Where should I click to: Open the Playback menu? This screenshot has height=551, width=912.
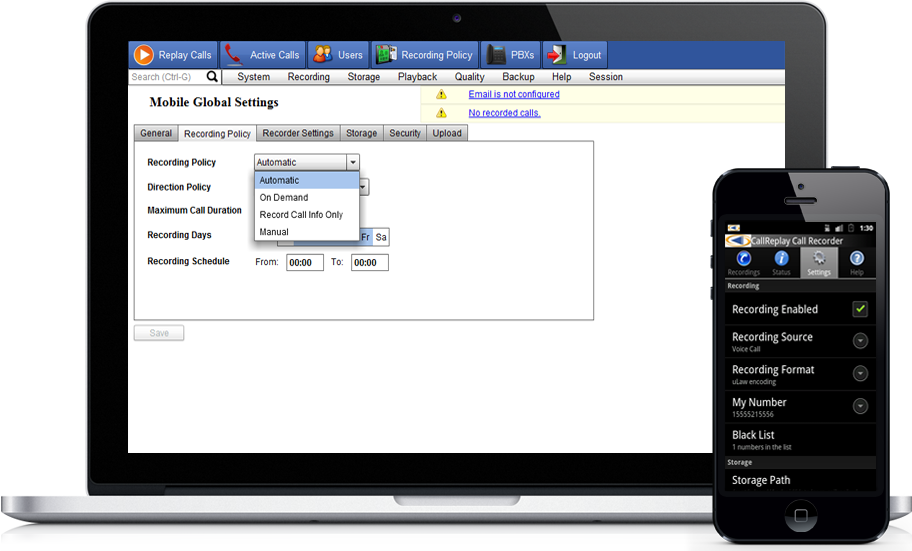[x=417, y=77]
